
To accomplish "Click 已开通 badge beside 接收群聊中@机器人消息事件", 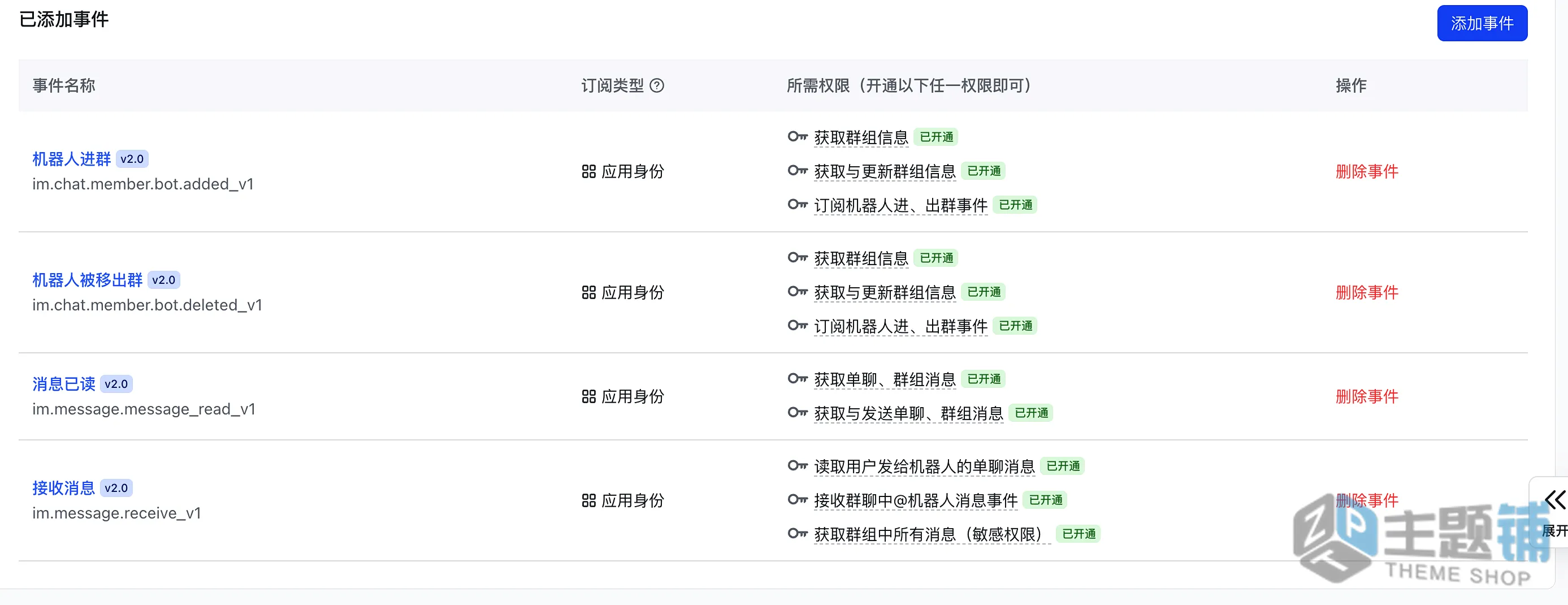I will 1046,500.
